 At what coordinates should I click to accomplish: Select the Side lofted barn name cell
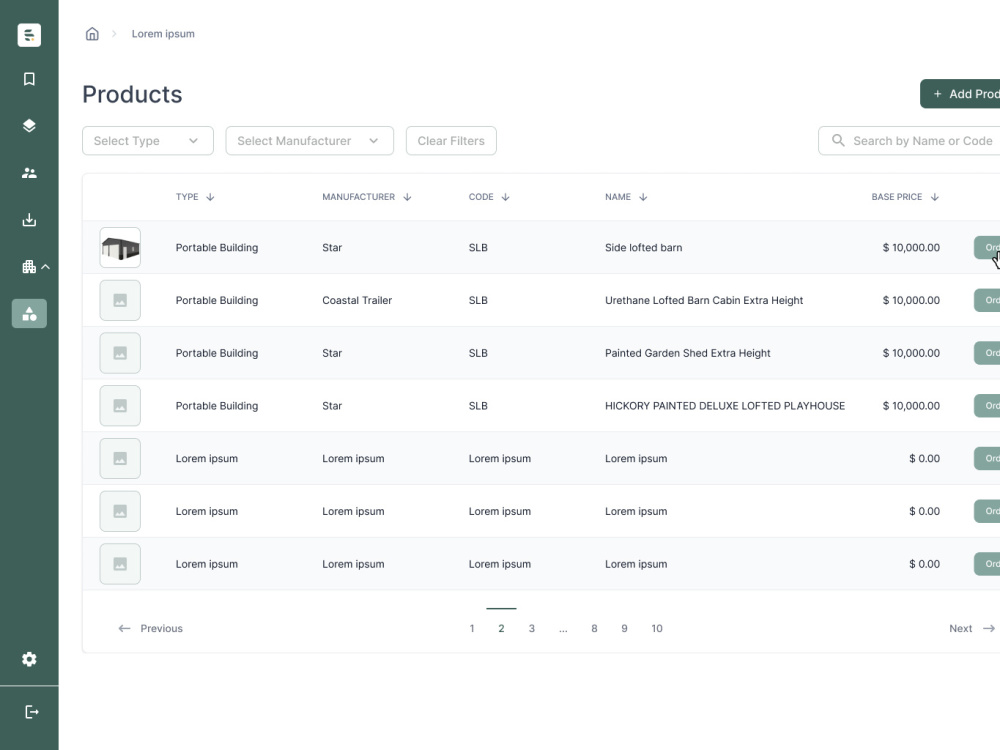tap(643, 247)
